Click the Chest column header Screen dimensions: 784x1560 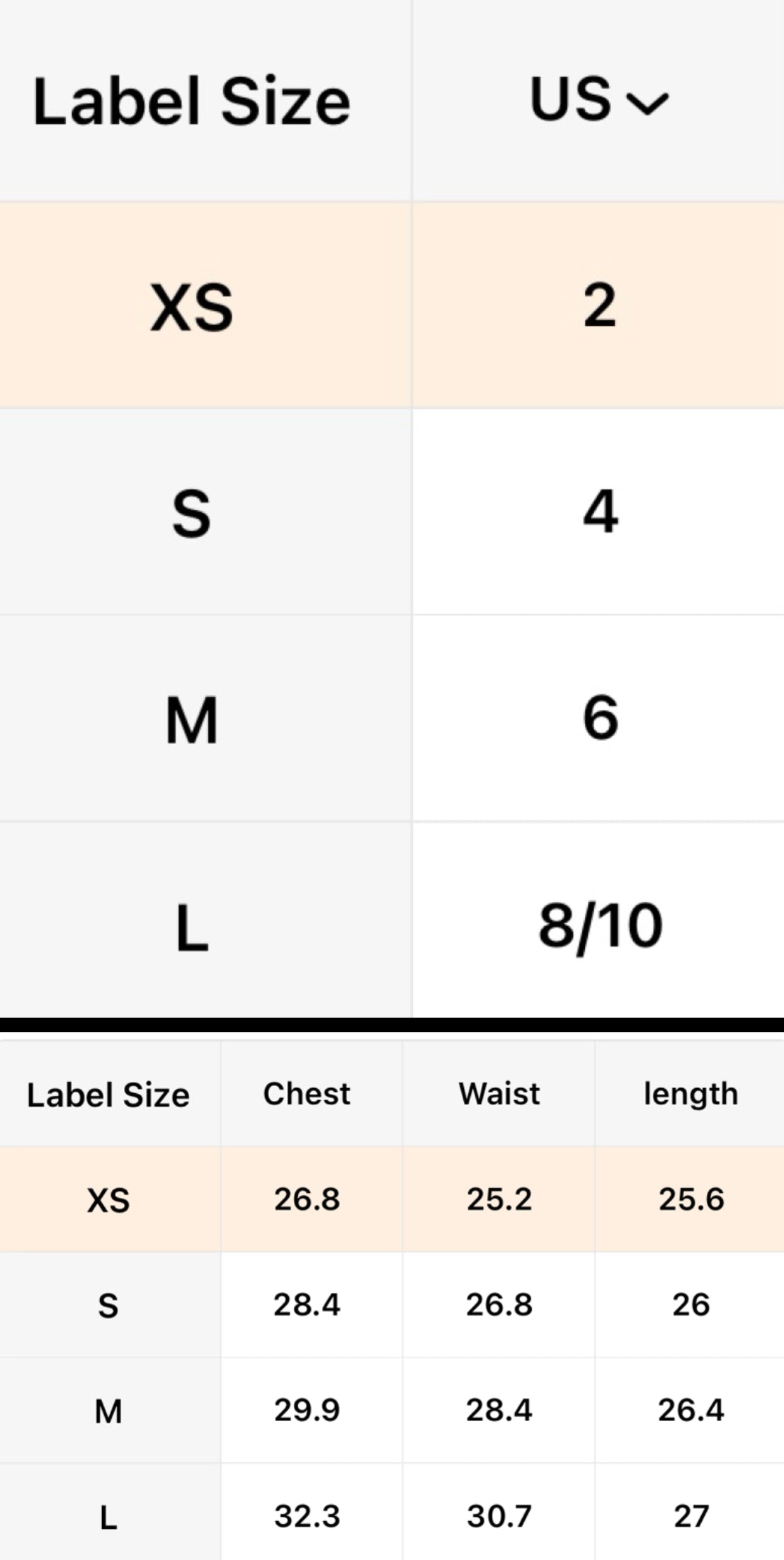(307, 1094)
